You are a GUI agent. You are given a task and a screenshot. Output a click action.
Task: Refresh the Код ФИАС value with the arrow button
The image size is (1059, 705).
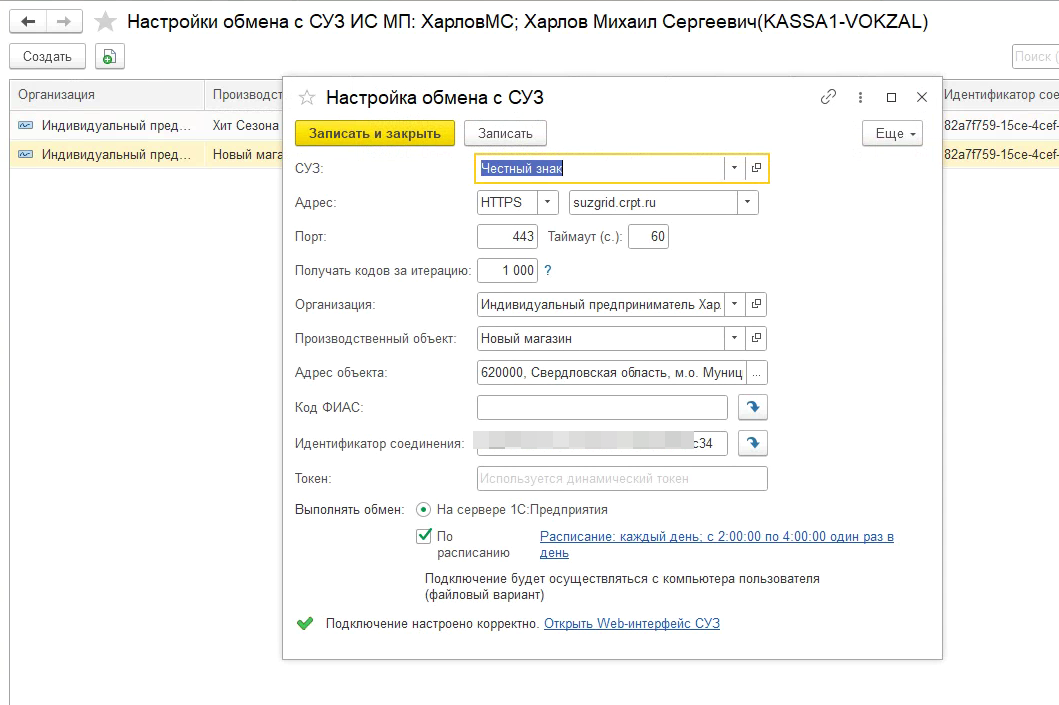click(752, 407)
